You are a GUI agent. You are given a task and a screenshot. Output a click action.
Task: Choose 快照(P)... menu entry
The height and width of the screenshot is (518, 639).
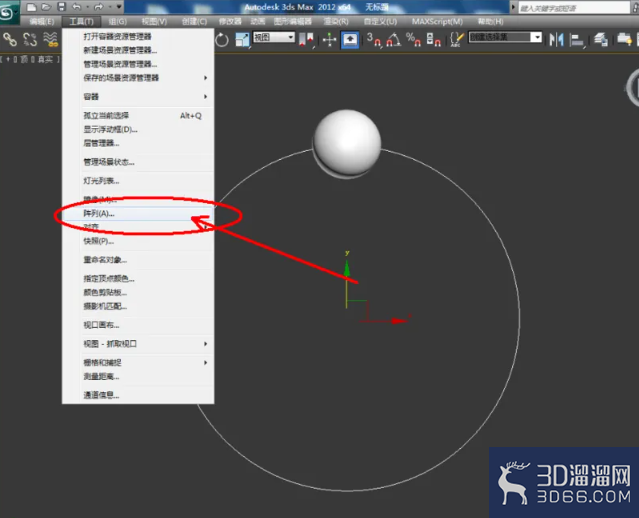coord(138,241)
